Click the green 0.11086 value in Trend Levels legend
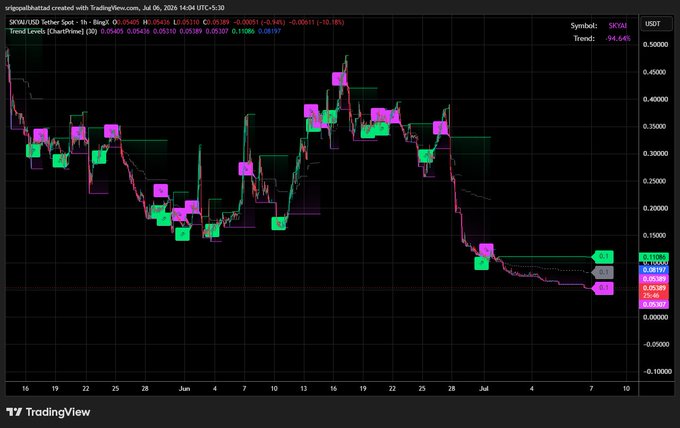 point(243,31)
